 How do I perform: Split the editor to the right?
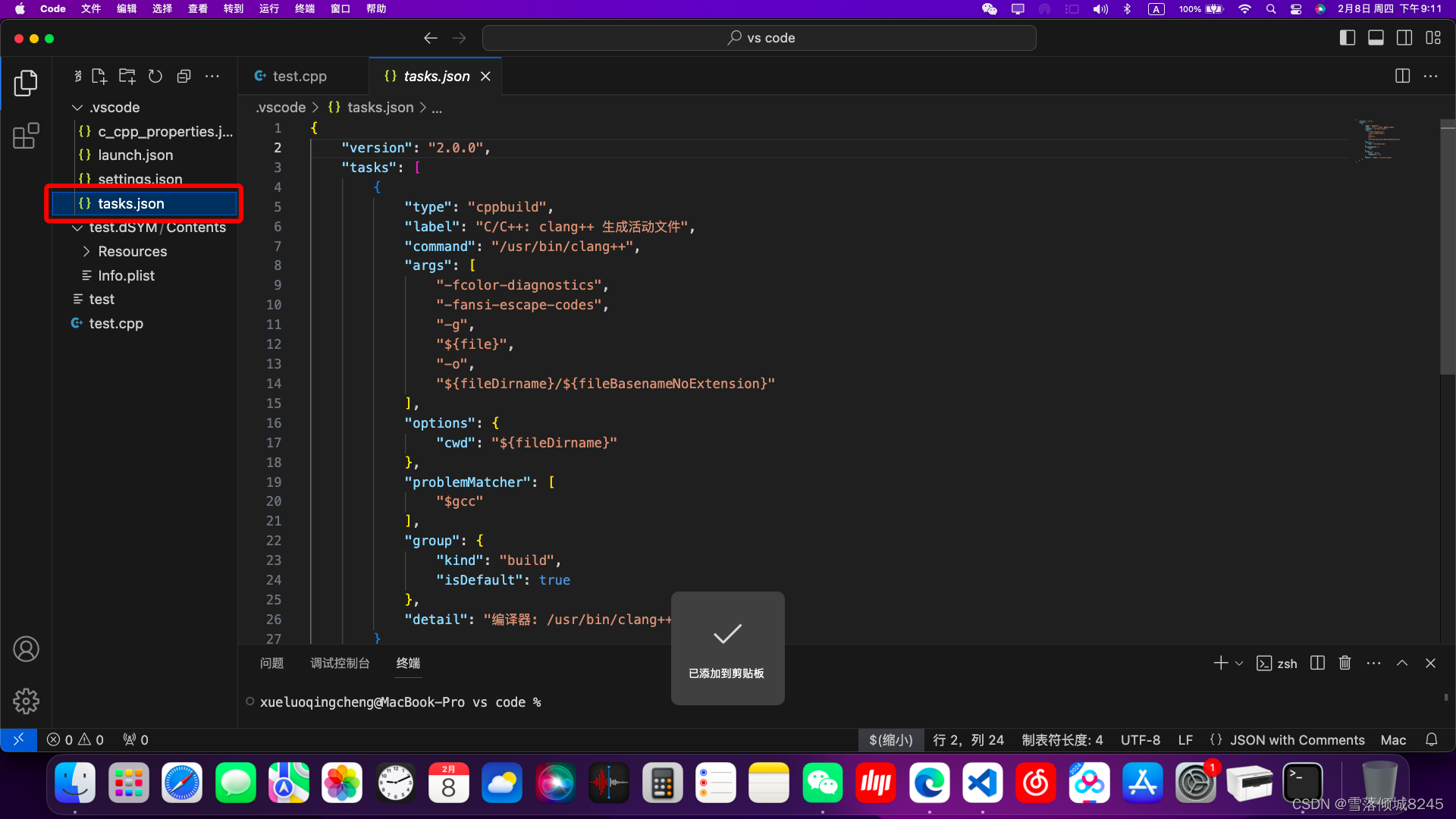coord(1402,76)
